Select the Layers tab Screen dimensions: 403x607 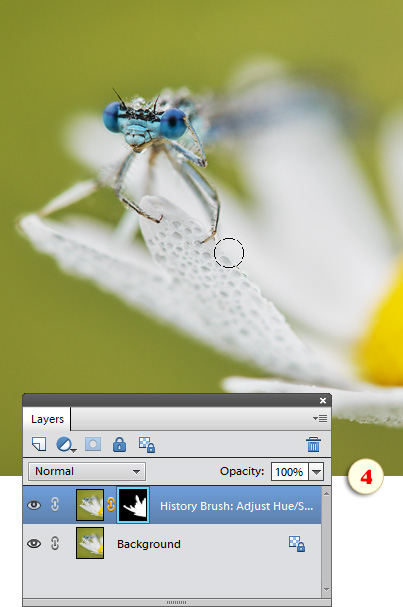pos(47,419)
